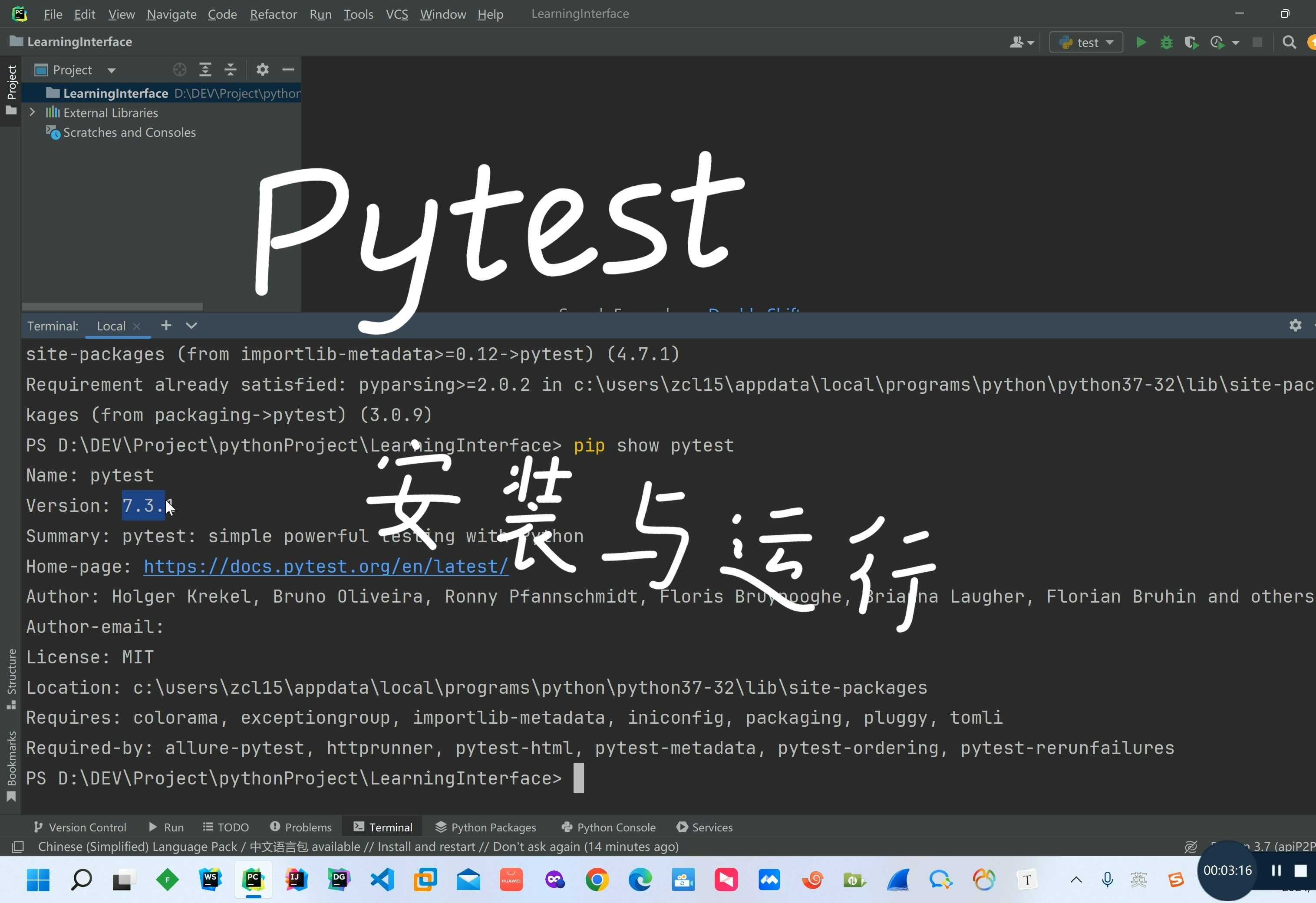Click the LearningInterface breadcrumb in navigation bar
Screen dimensions: 1316x903
(71, 42)
